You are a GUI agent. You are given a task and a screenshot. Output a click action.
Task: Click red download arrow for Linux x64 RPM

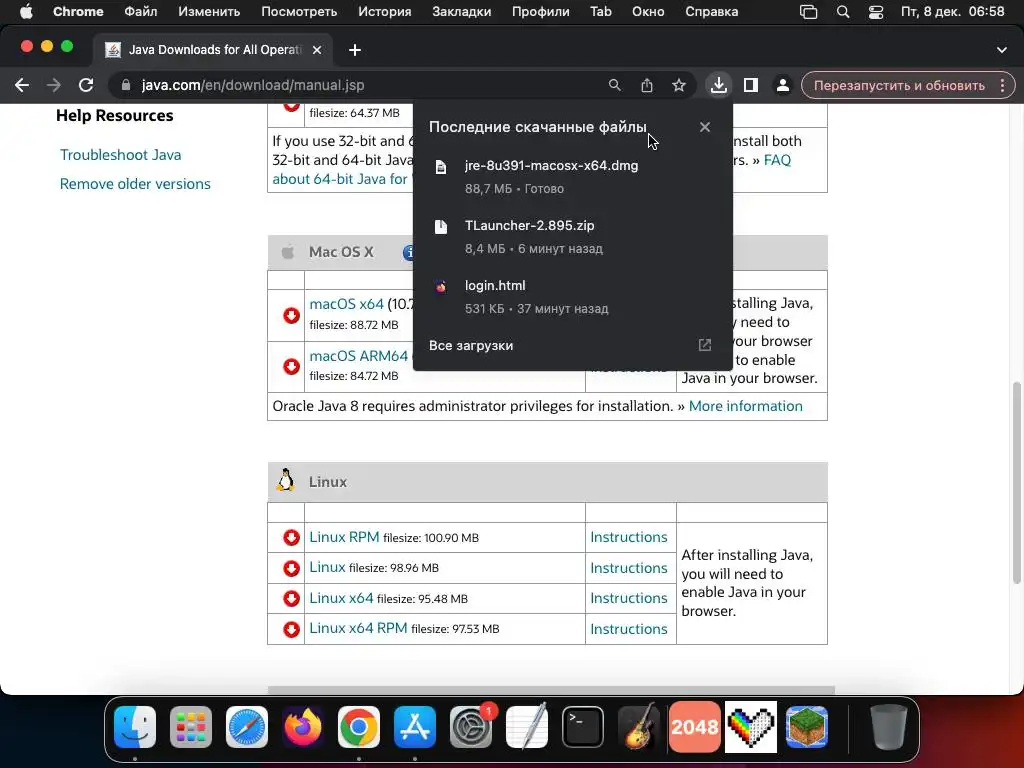coord(291,629)
